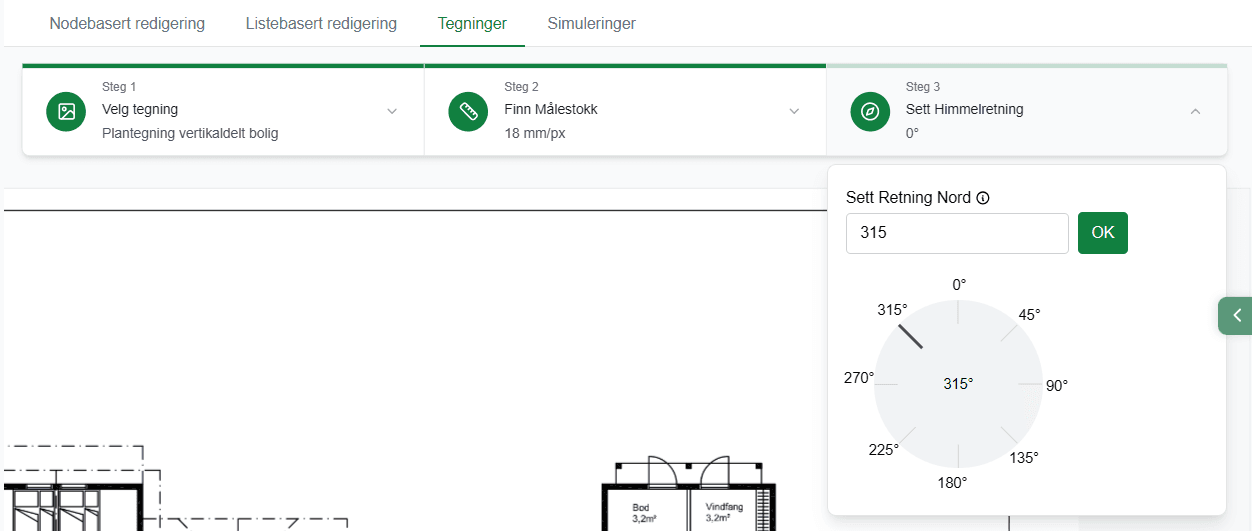Click the 45° label on compass dial

point(1029,314)
